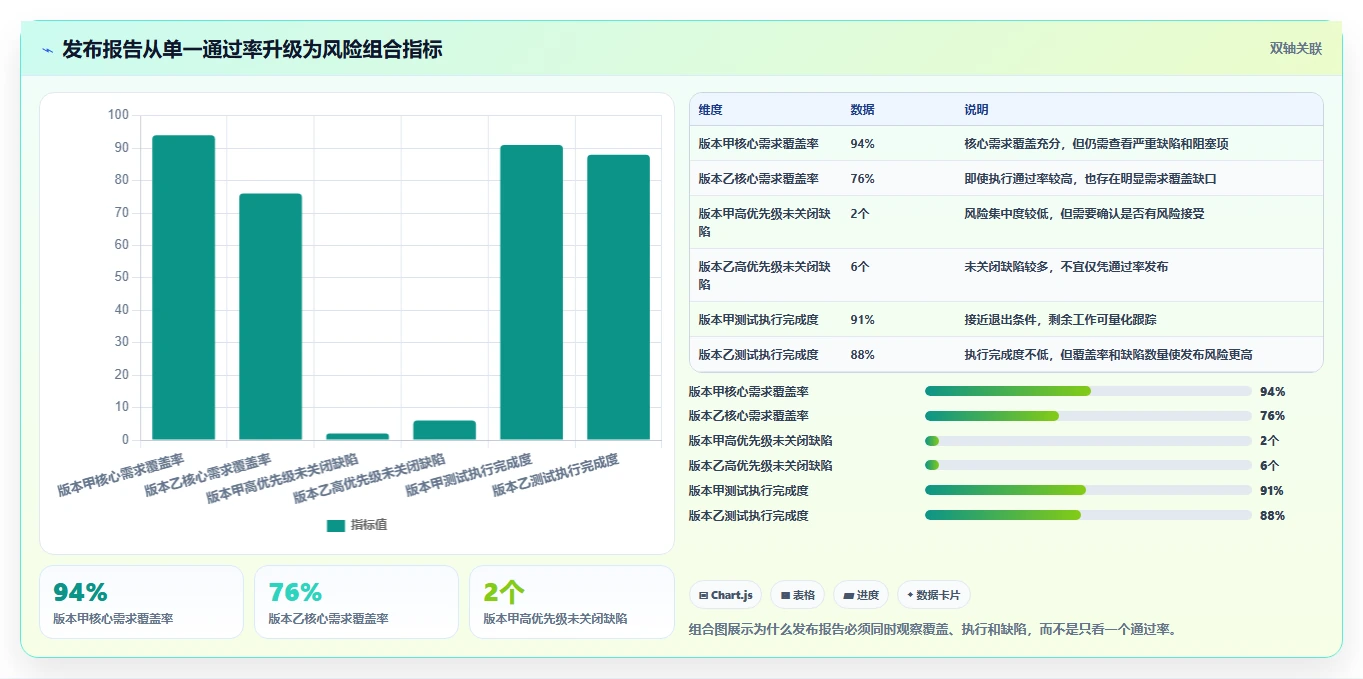Image resolution: width=1363 pixels, height=679 pixels.
Task: Click the 版本甲测试执行完成度 x-axis label
Action: click(468, 475)
